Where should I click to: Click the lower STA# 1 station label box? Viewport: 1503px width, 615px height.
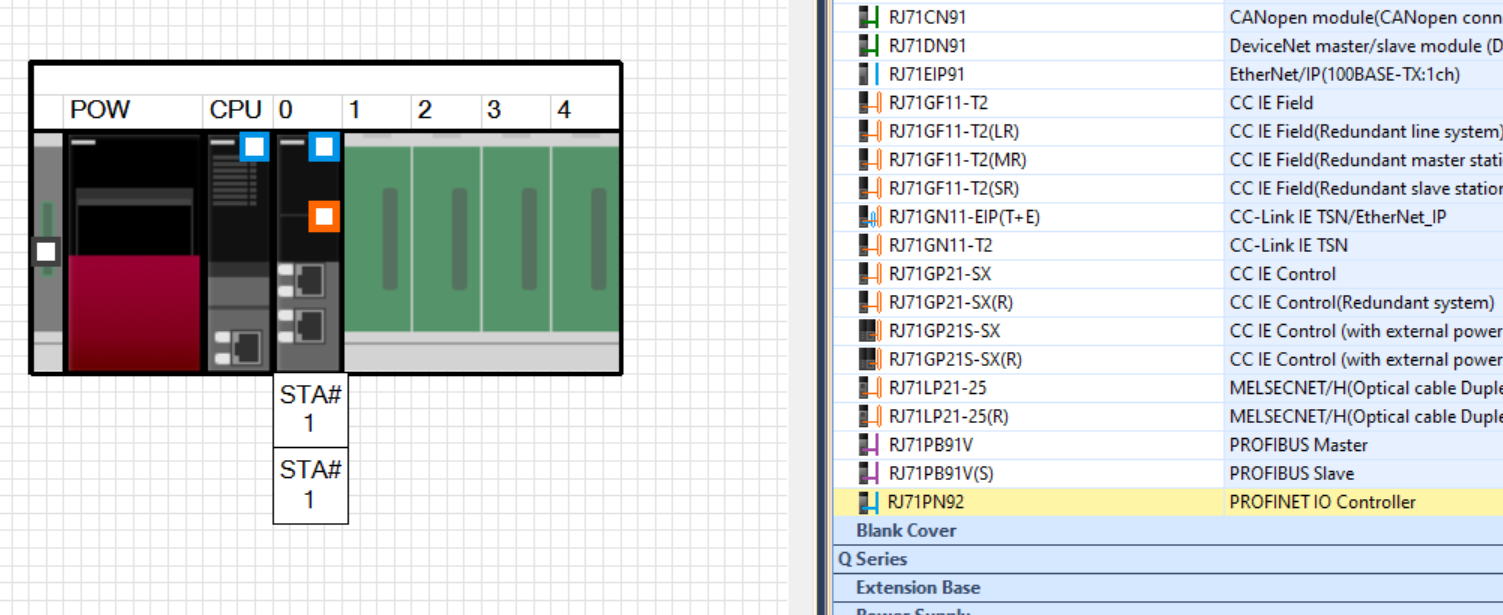311,485
